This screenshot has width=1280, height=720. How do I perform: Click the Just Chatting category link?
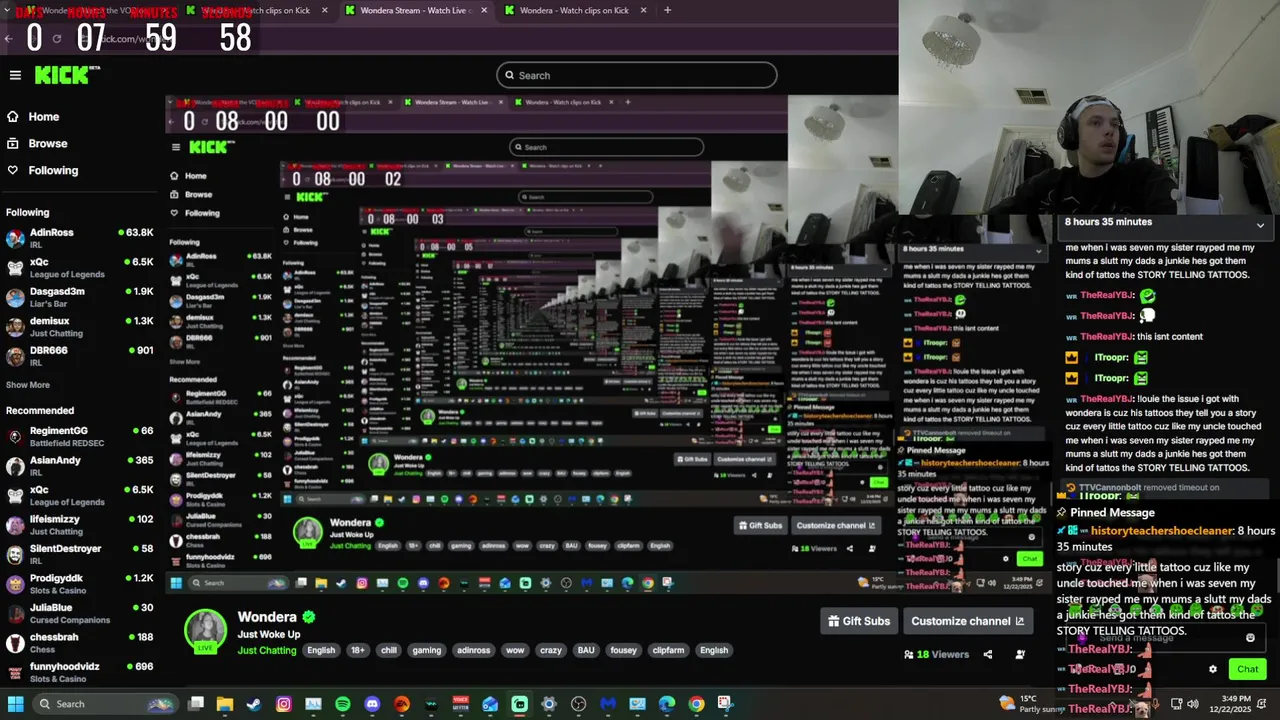(267, 650)
